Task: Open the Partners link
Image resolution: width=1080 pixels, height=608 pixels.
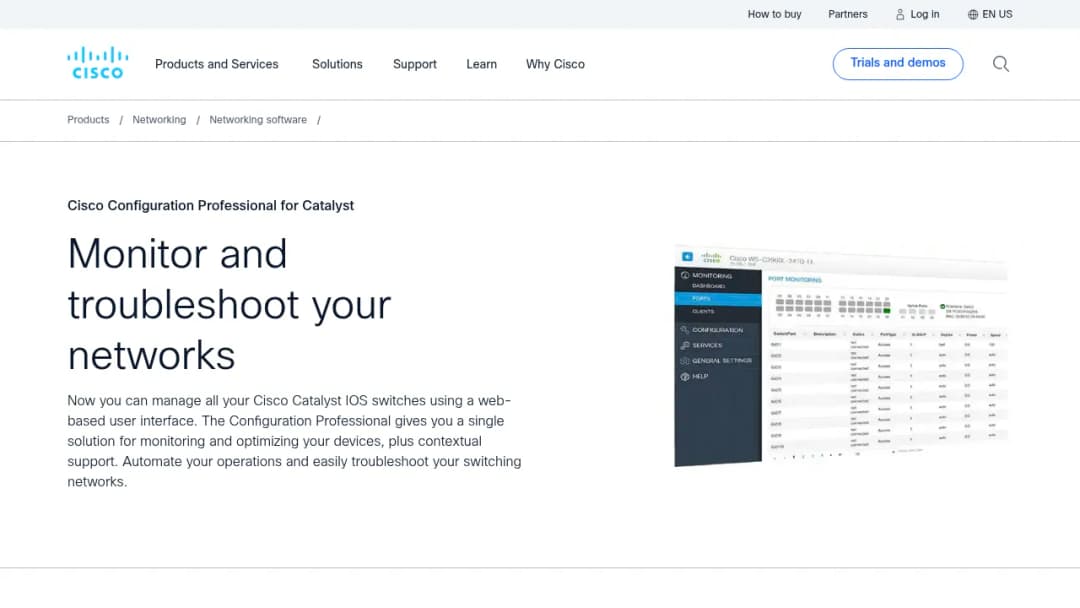Action: point(848,14)
